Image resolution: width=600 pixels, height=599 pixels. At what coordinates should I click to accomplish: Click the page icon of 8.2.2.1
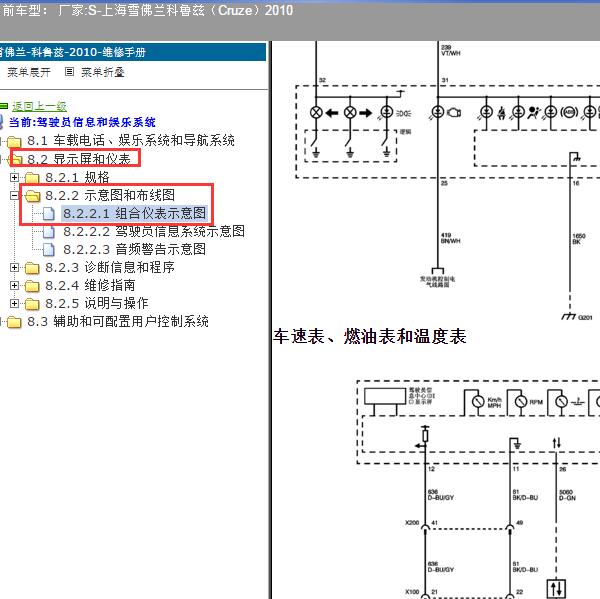point(49,214)
